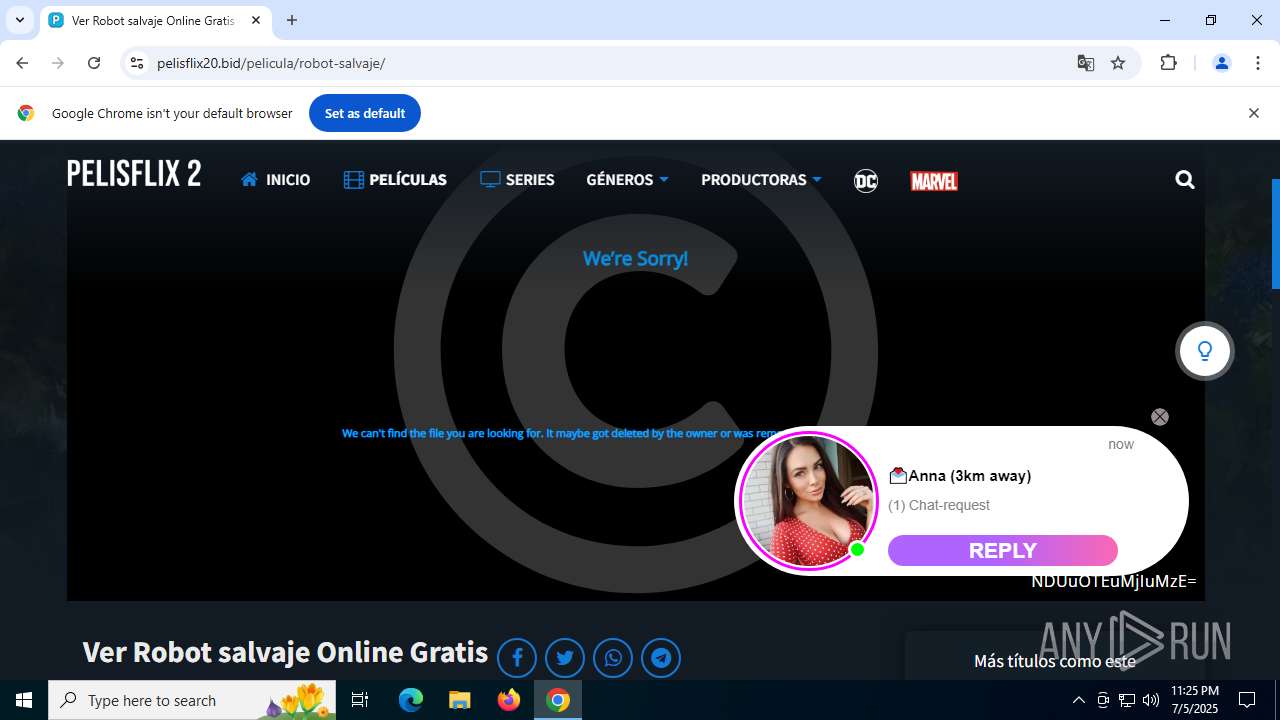1280x720 pixels.
Task: Select the Ver Robot salvaje Online tab
Action: (x=156, y=20)
